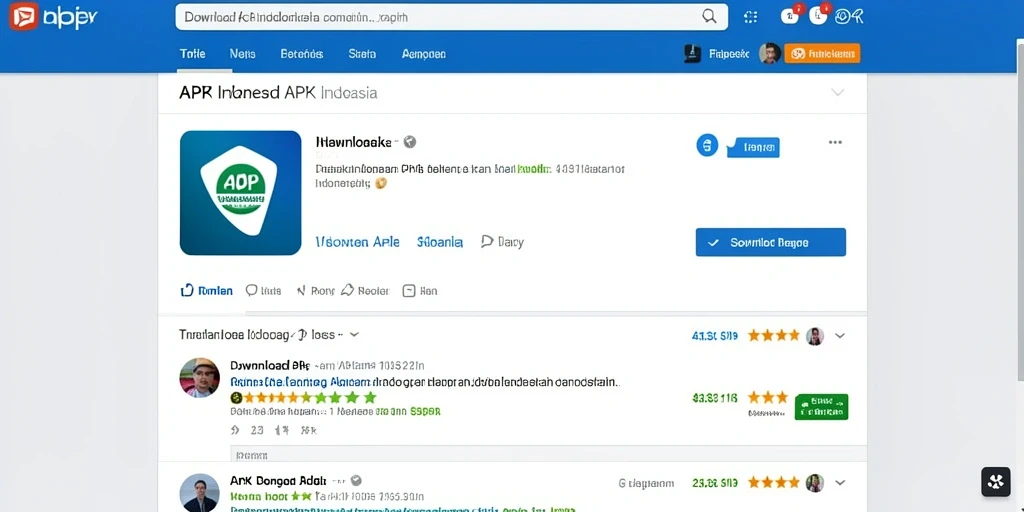
Task: Switch to the Nens tab
Action: coord(242,54)
